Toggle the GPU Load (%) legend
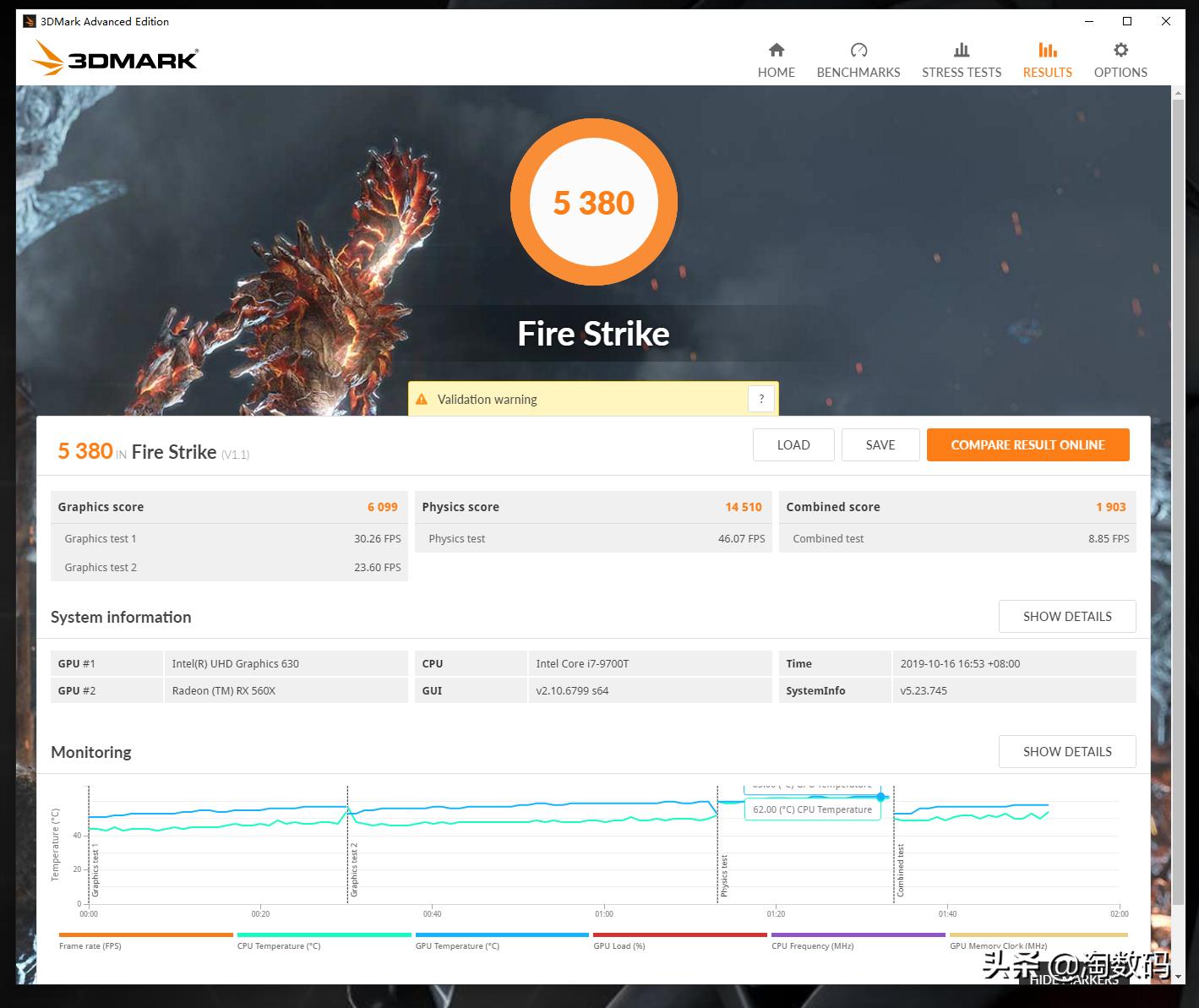Screen dimensions: 1199x1008 click(680, 940)
